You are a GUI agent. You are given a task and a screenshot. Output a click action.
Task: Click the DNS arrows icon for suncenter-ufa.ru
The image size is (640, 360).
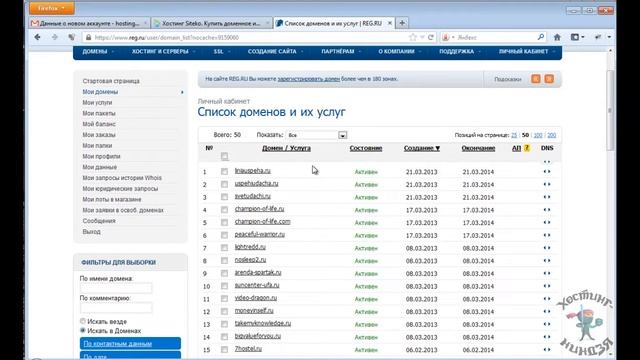[x=547, y=286]
